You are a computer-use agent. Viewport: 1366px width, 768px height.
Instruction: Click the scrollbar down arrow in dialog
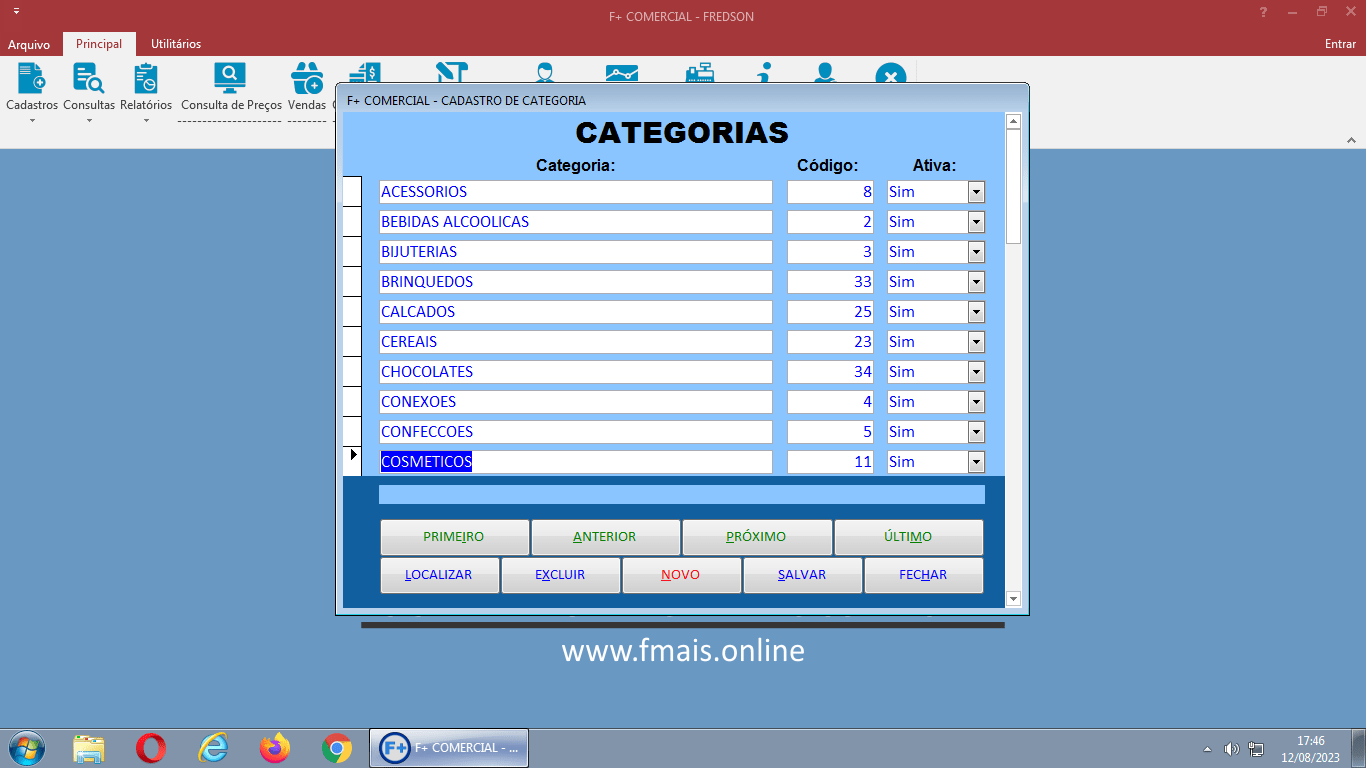[x=1013, y=599]
